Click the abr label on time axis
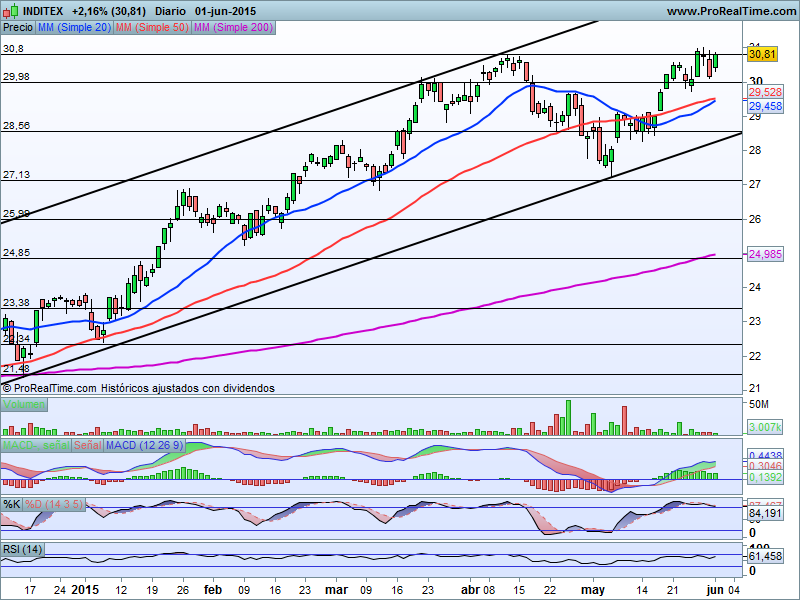Image resolution: width=800 pixels, height=600 pixels. 470,590
